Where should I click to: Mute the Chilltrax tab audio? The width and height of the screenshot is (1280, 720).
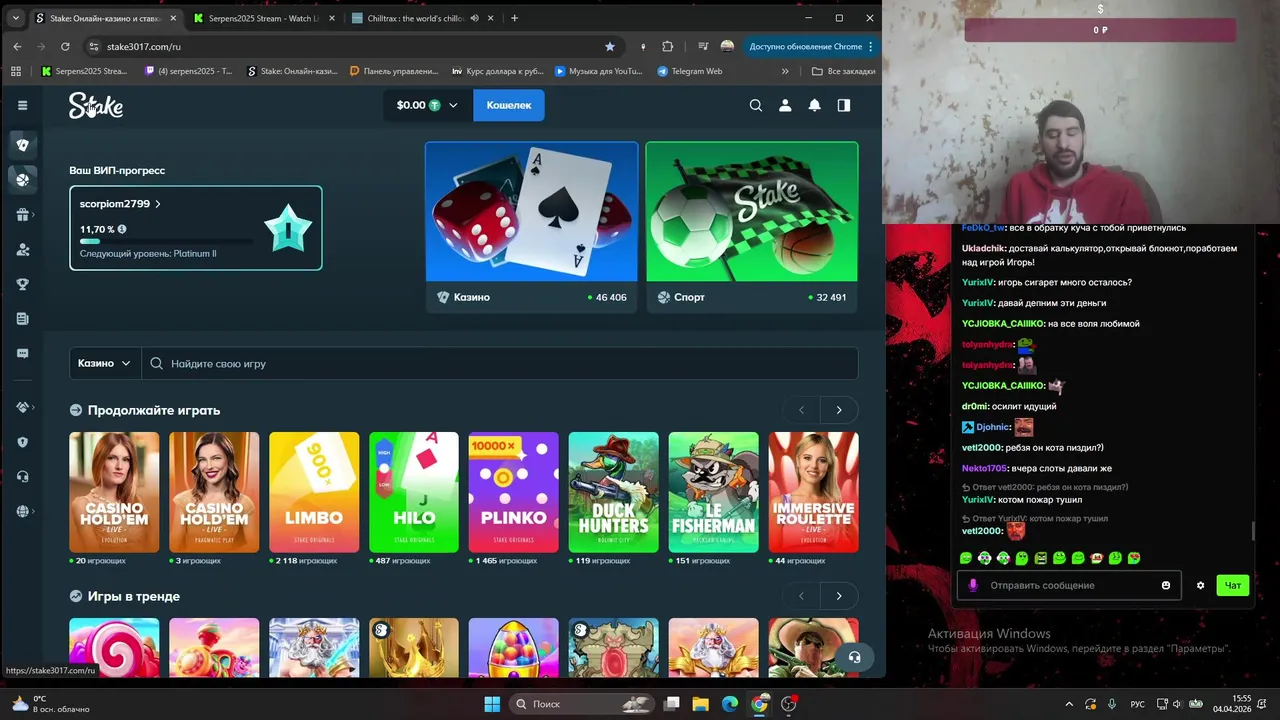tap(474, 18)
